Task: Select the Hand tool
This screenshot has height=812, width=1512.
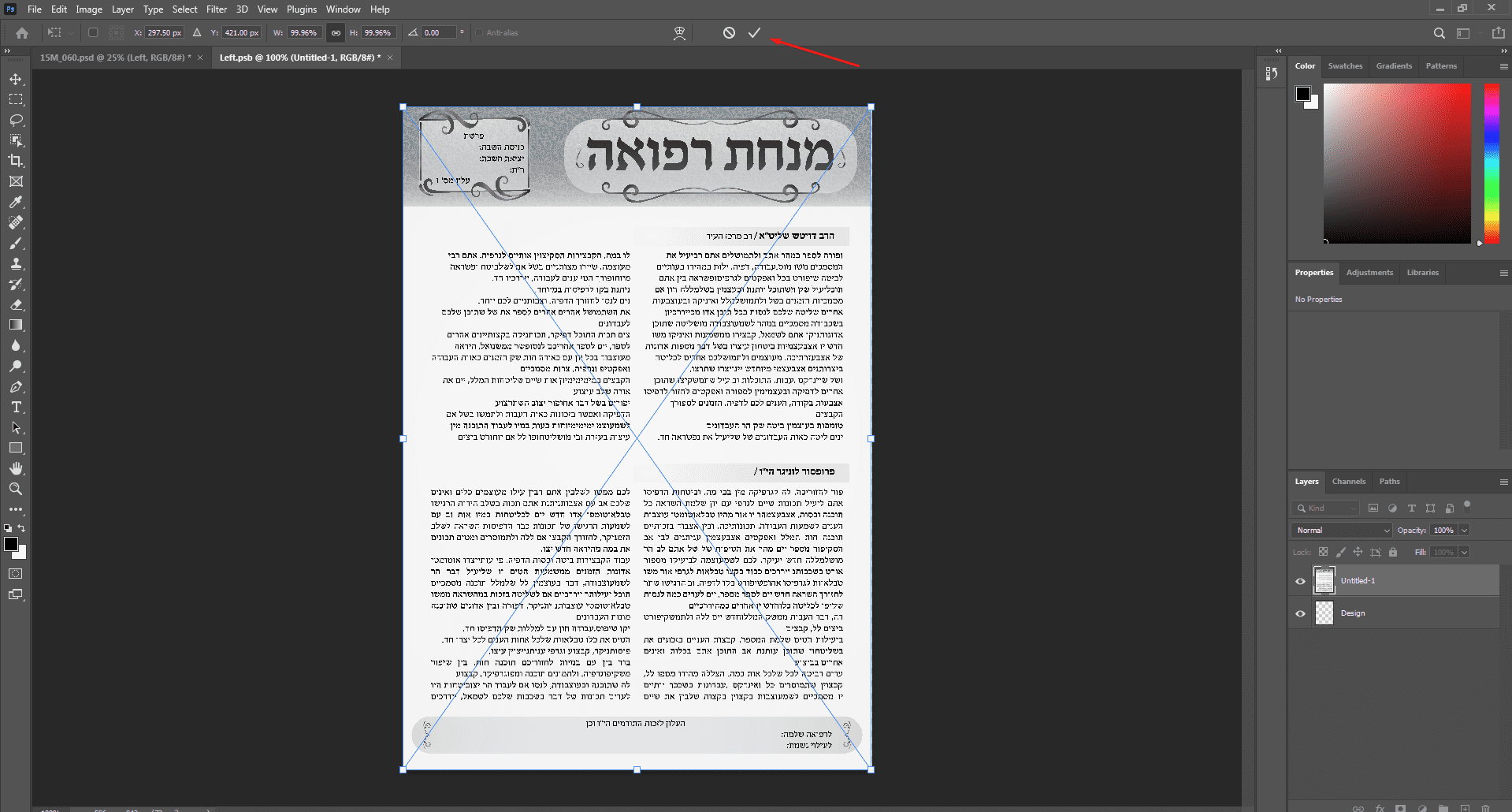Action: tap(16, 468)
